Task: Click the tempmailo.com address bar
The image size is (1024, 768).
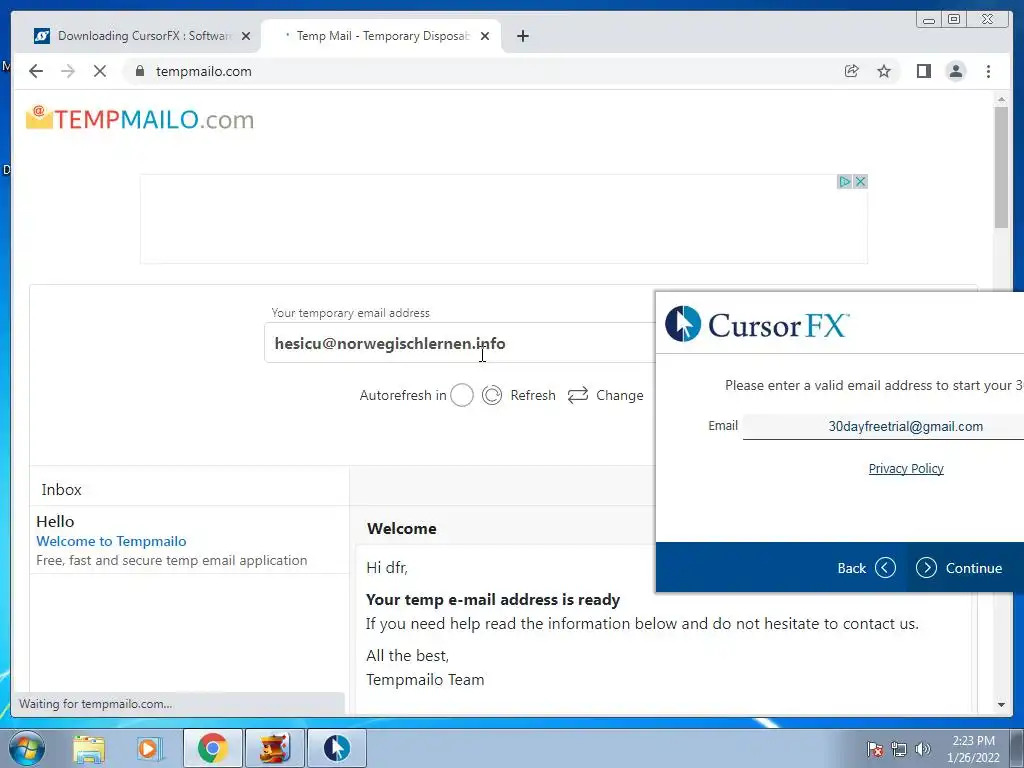Action: [483, 71]
